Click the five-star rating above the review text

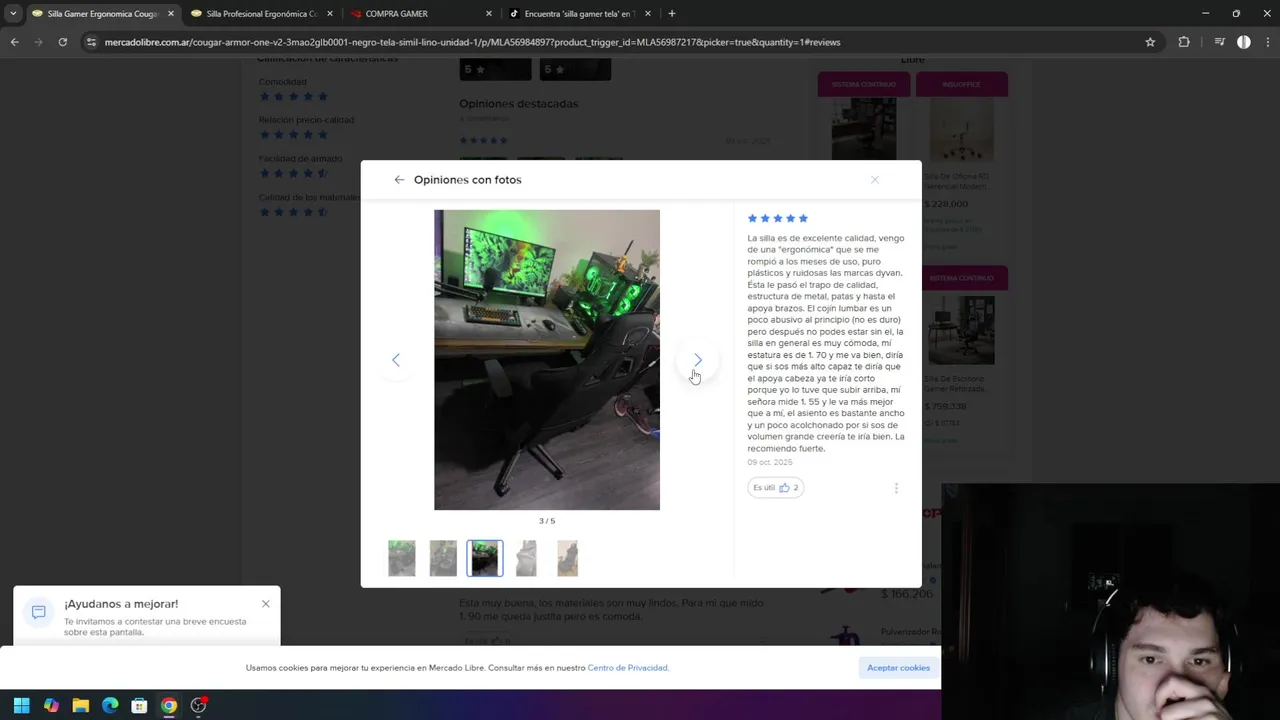(777, 218)
